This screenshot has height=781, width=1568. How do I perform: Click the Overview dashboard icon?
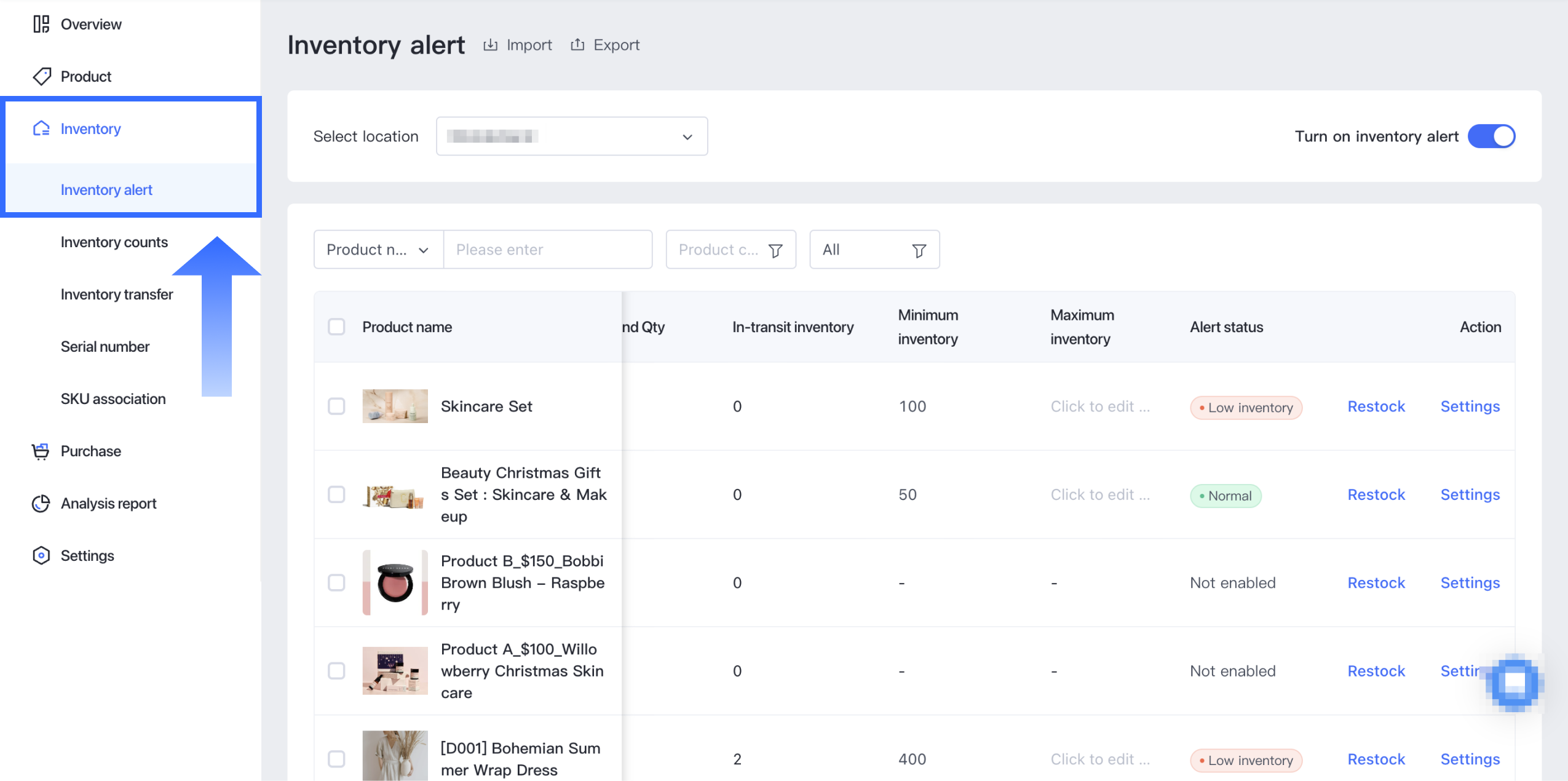coord(41,24)
